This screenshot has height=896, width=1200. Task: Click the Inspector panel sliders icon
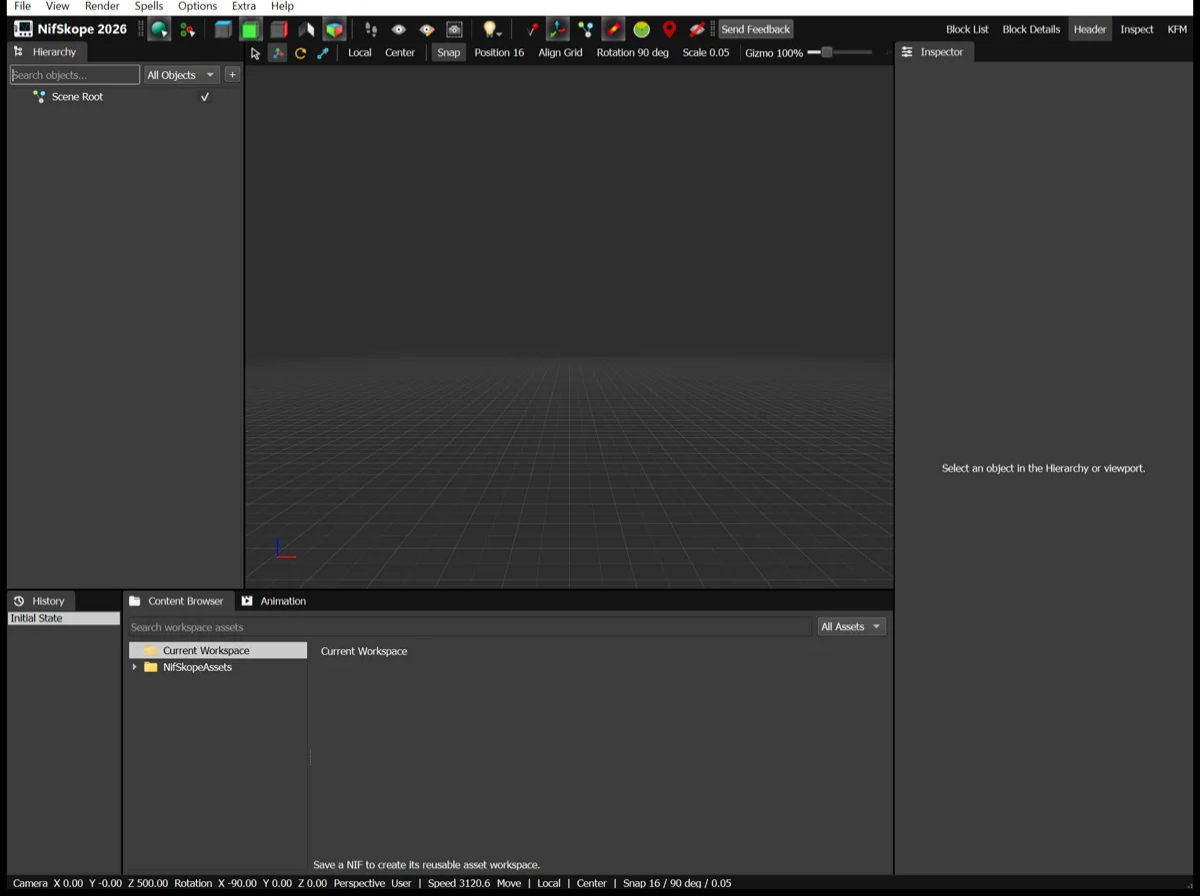(x=907, y=52)
